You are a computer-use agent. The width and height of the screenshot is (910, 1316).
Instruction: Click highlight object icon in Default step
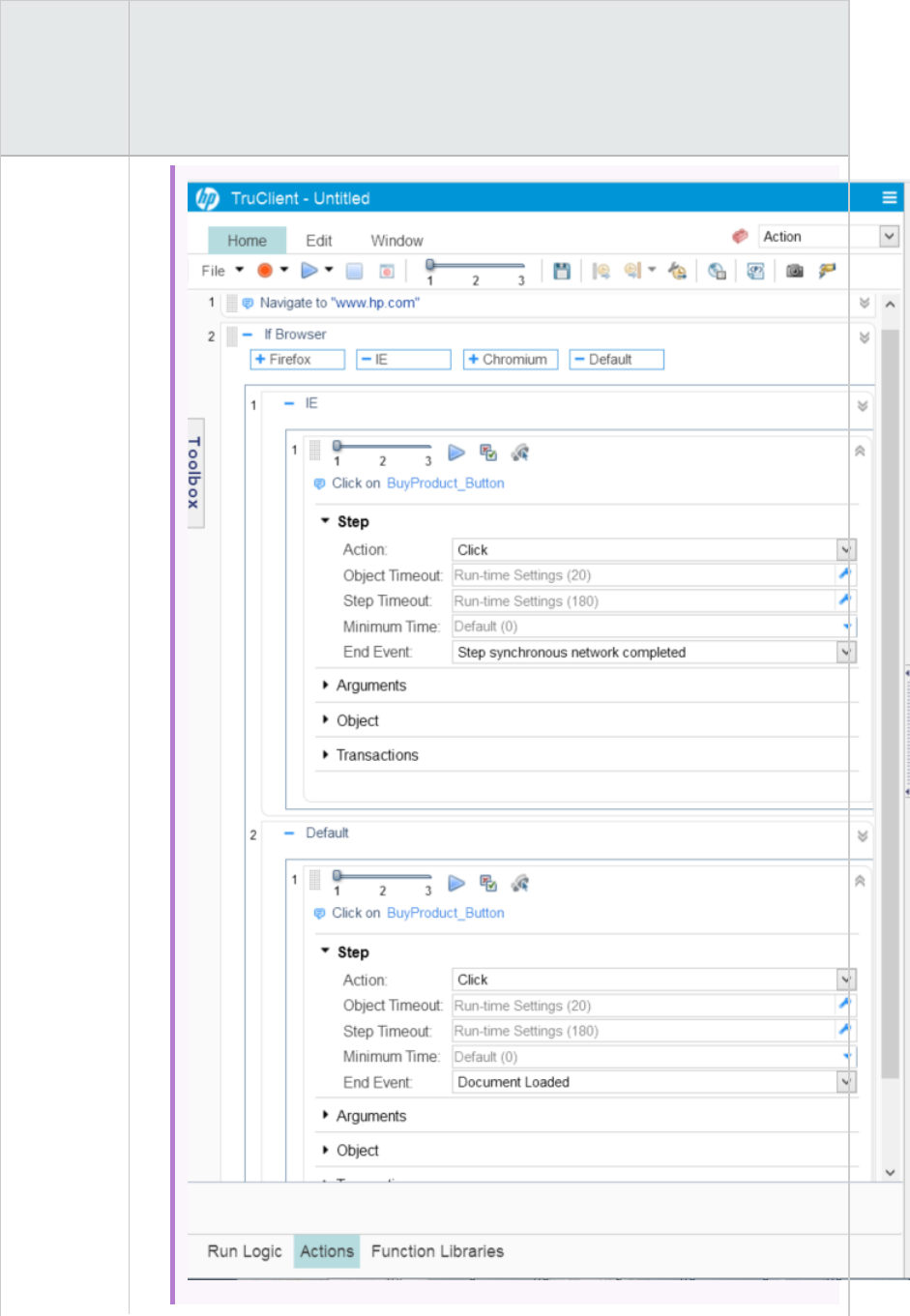point(520,883)
